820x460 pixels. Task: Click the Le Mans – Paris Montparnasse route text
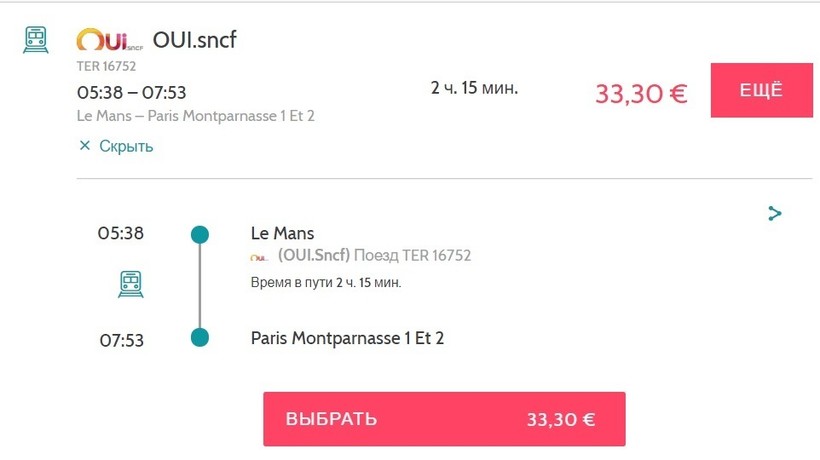196,116
